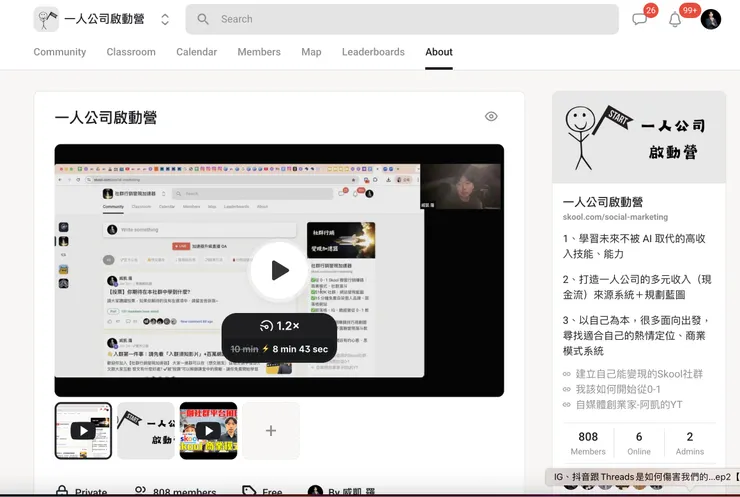The width and height of the screenshot is (740, 497).
Task: Click sidebar description point 2 多元收入
Action: point(637,287)
